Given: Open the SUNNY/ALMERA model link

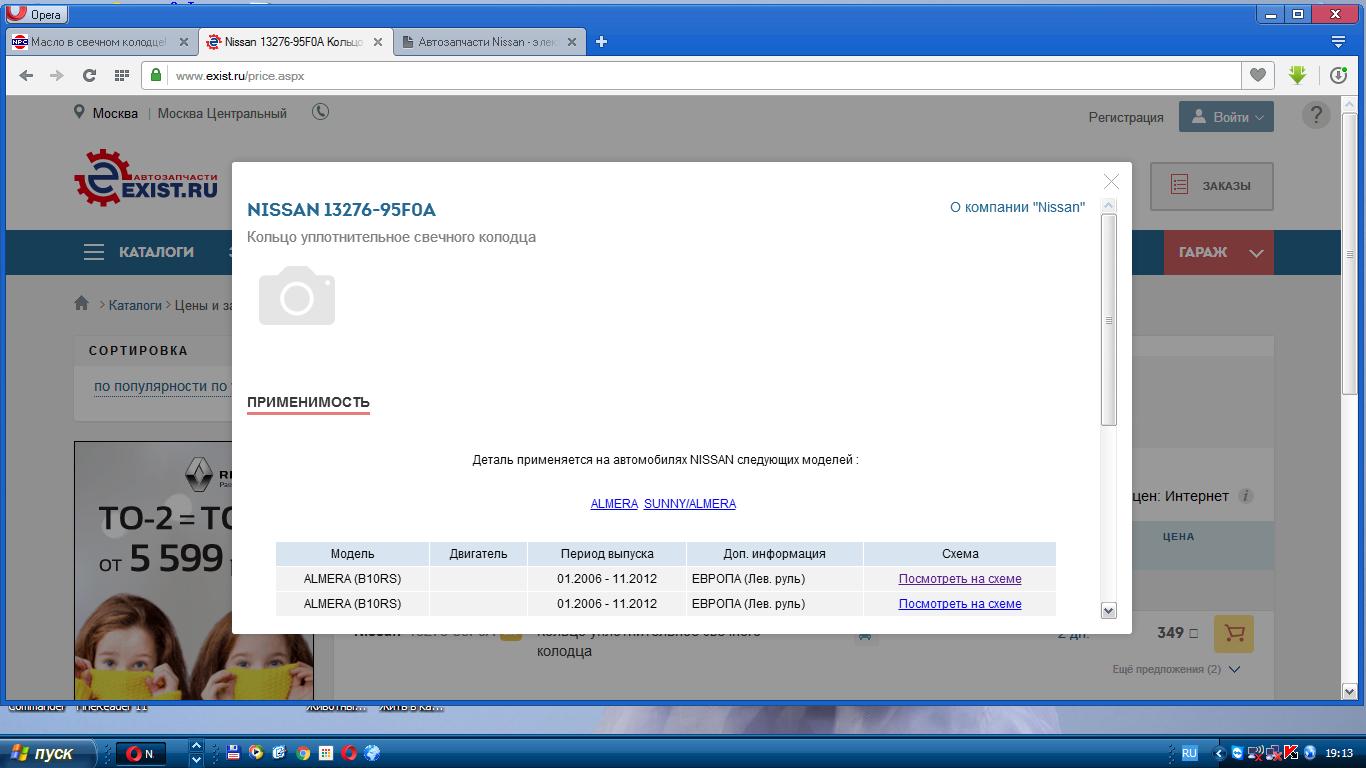Looking at the screenshot, I should (x=690, y=504).
